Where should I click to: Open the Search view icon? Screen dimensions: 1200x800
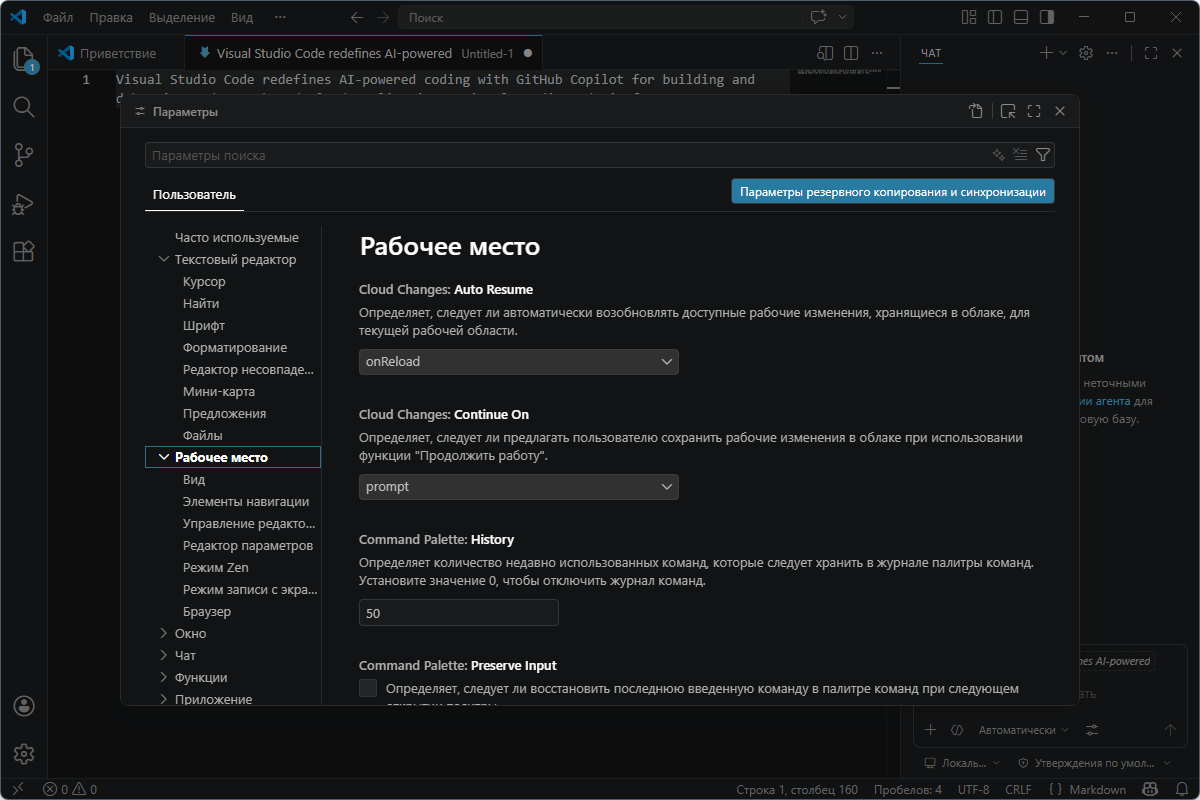(x=24, y=107)
